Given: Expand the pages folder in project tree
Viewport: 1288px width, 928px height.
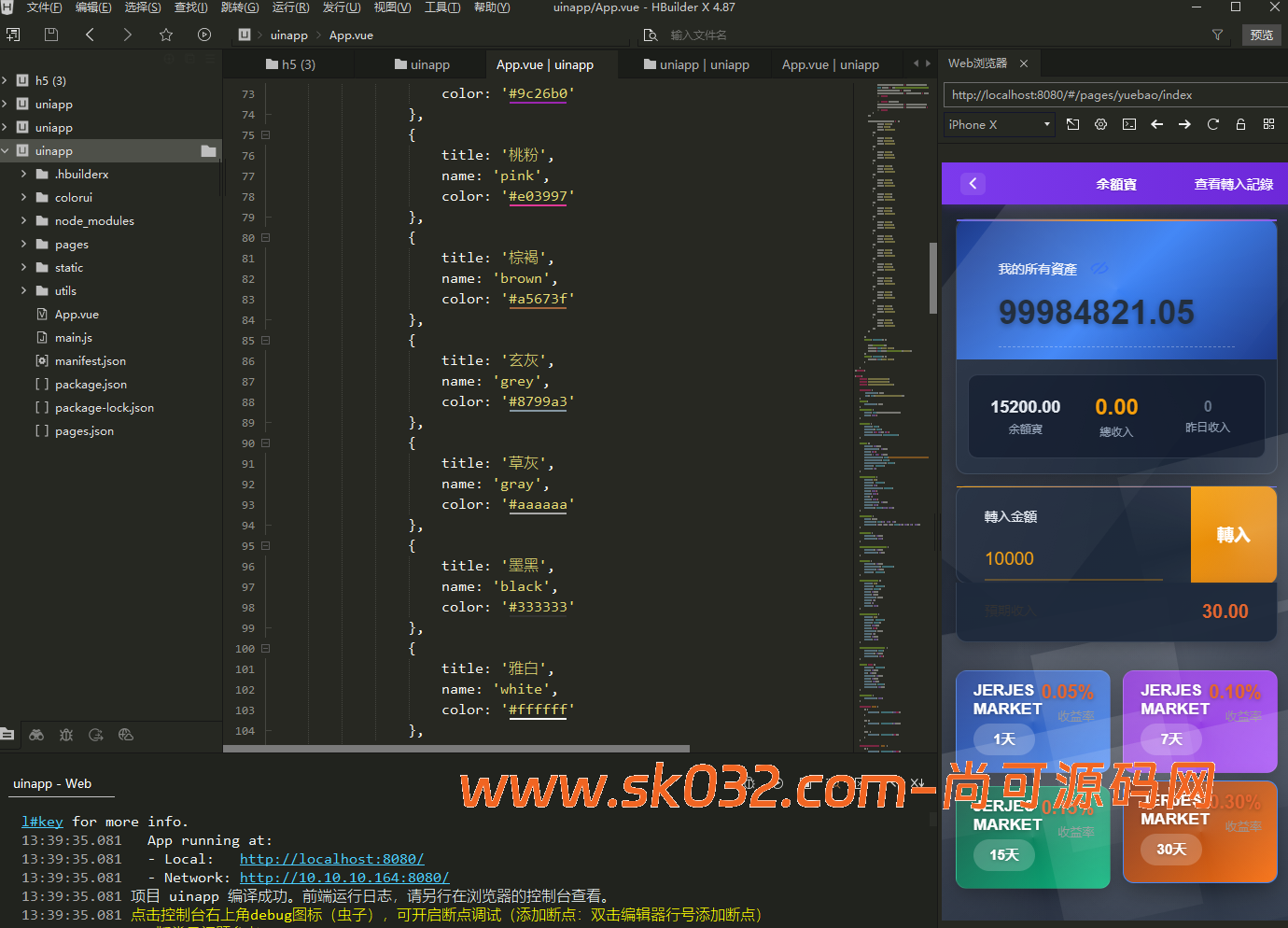Looking at the screenshot, I should point(23,244).
